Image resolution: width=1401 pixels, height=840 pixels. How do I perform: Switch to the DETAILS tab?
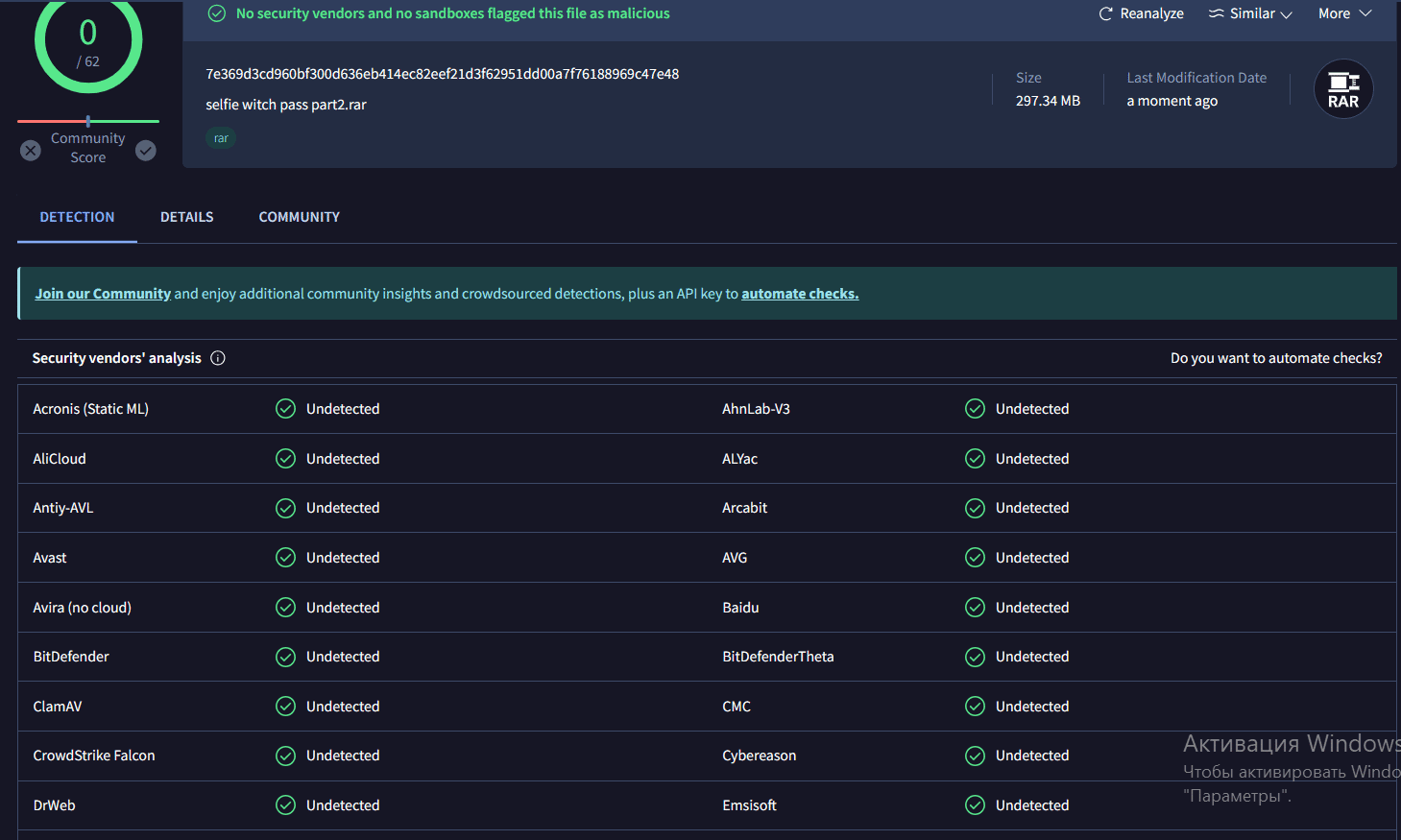(x=186, y=217)
